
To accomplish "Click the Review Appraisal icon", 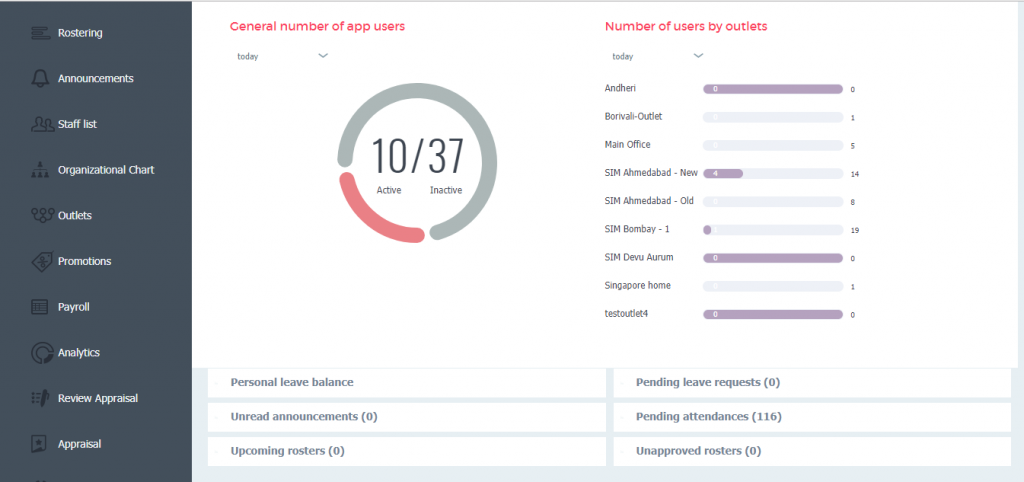I will (41, 398).
